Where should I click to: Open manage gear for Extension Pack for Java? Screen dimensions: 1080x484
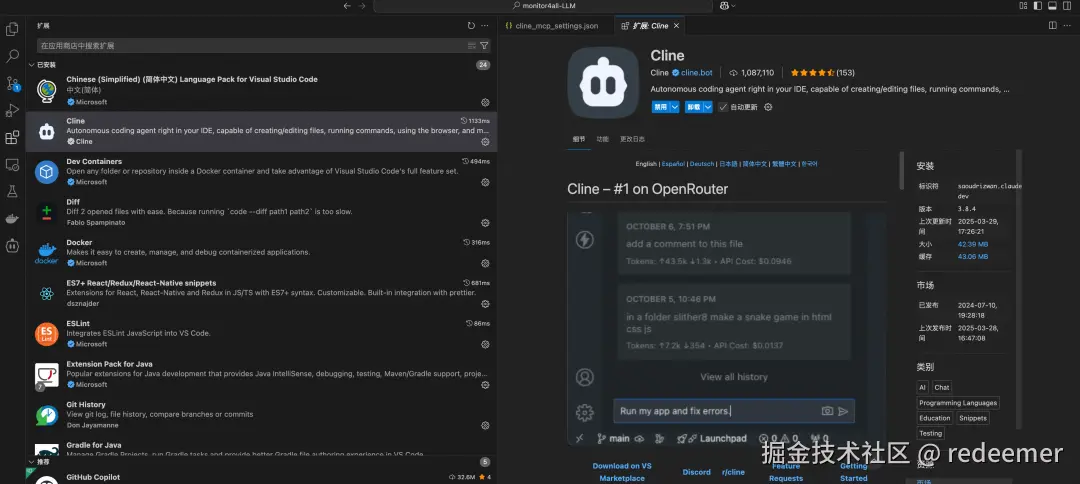485,385
